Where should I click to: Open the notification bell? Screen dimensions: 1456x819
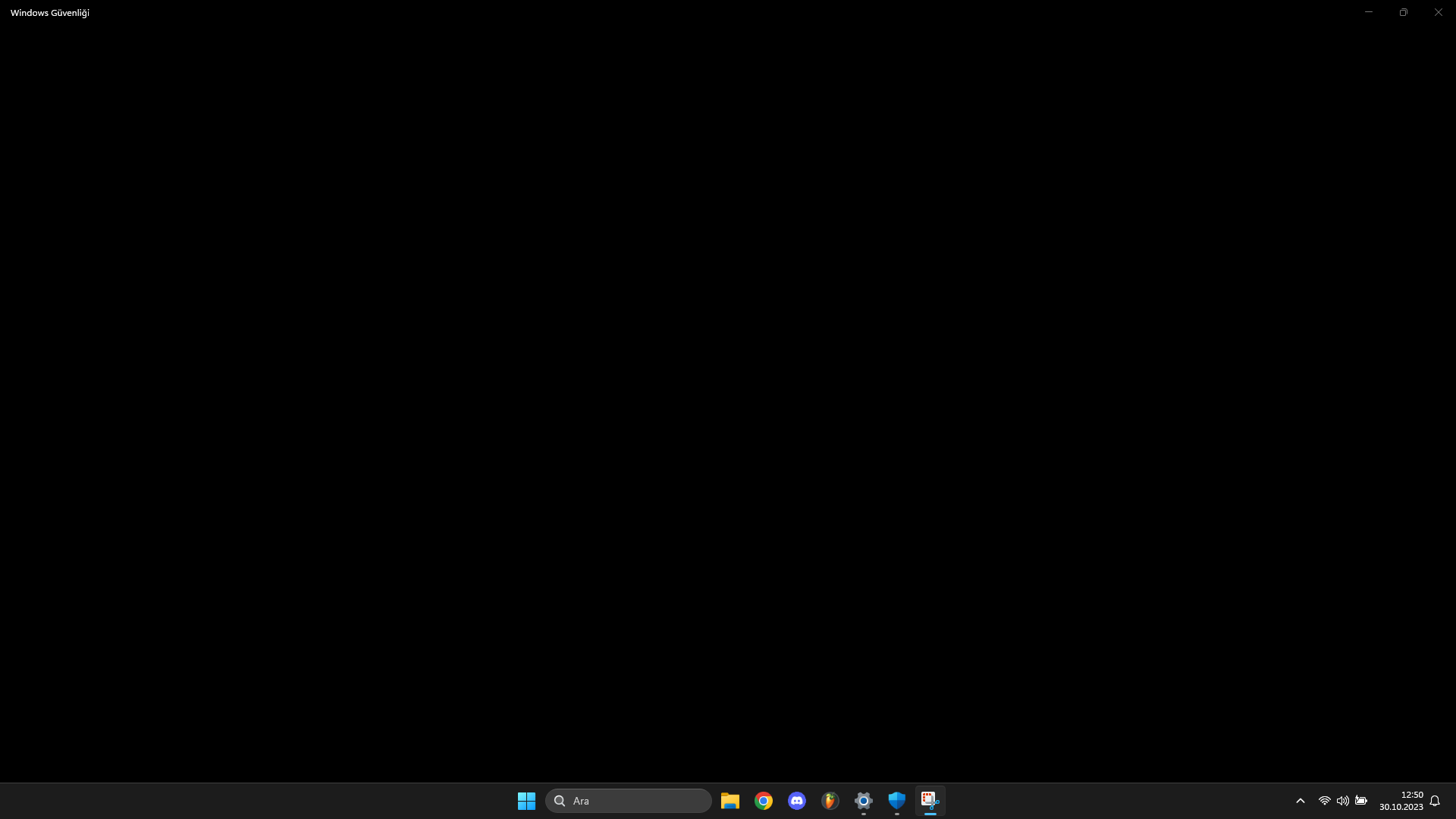[x=1435, y=801]
